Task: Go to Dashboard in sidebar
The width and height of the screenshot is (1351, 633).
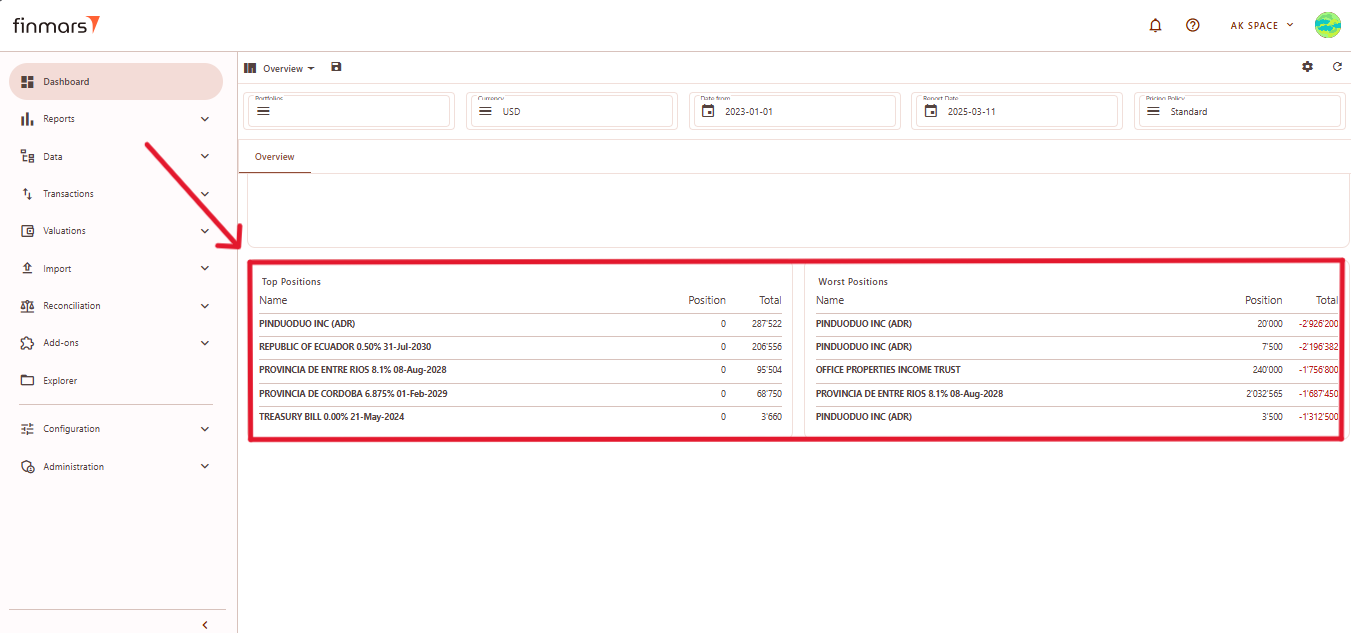Action: (x=115, y=82)
